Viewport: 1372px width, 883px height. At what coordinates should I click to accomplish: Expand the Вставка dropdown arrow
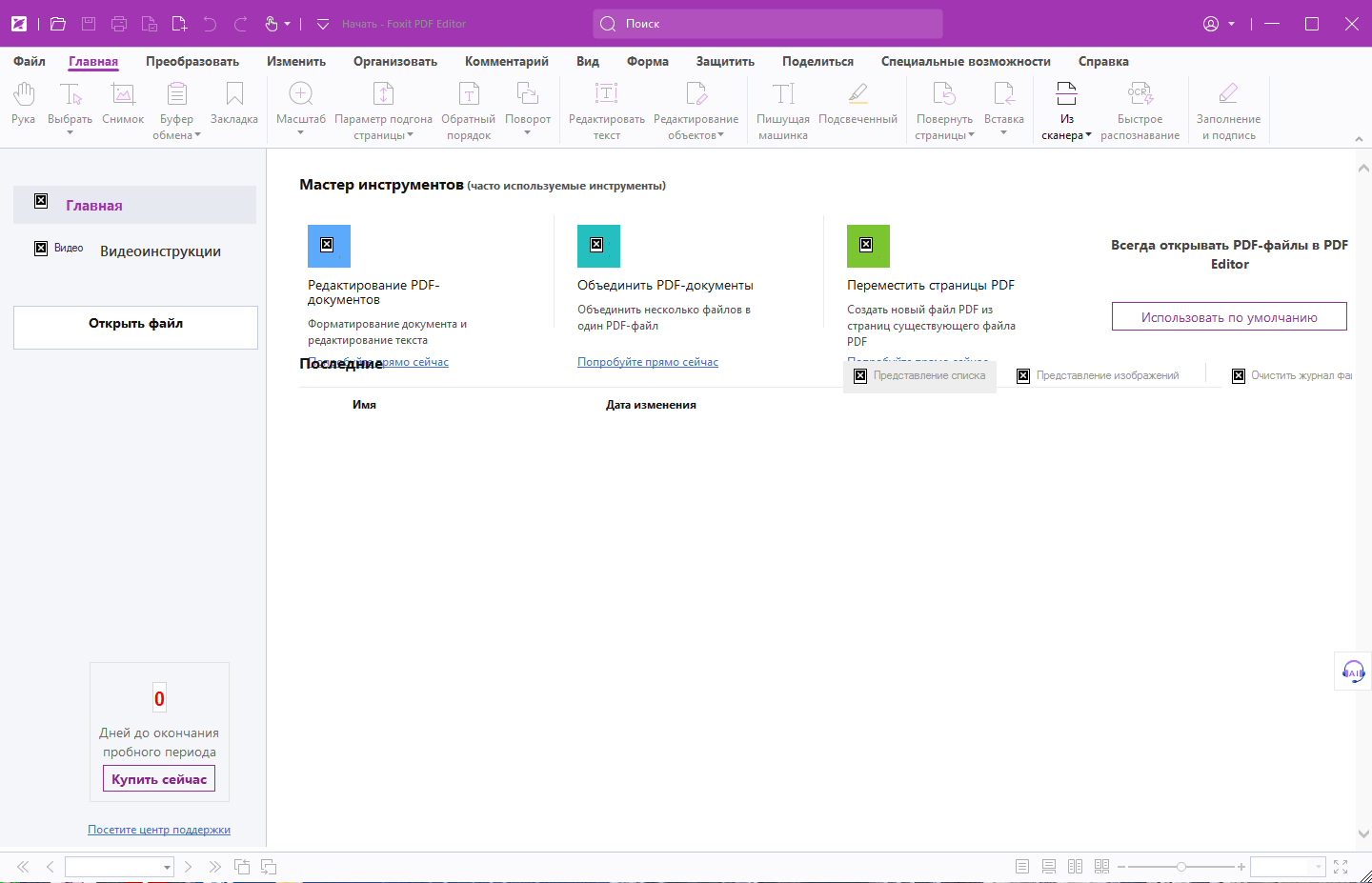(x=1003, y=133)
